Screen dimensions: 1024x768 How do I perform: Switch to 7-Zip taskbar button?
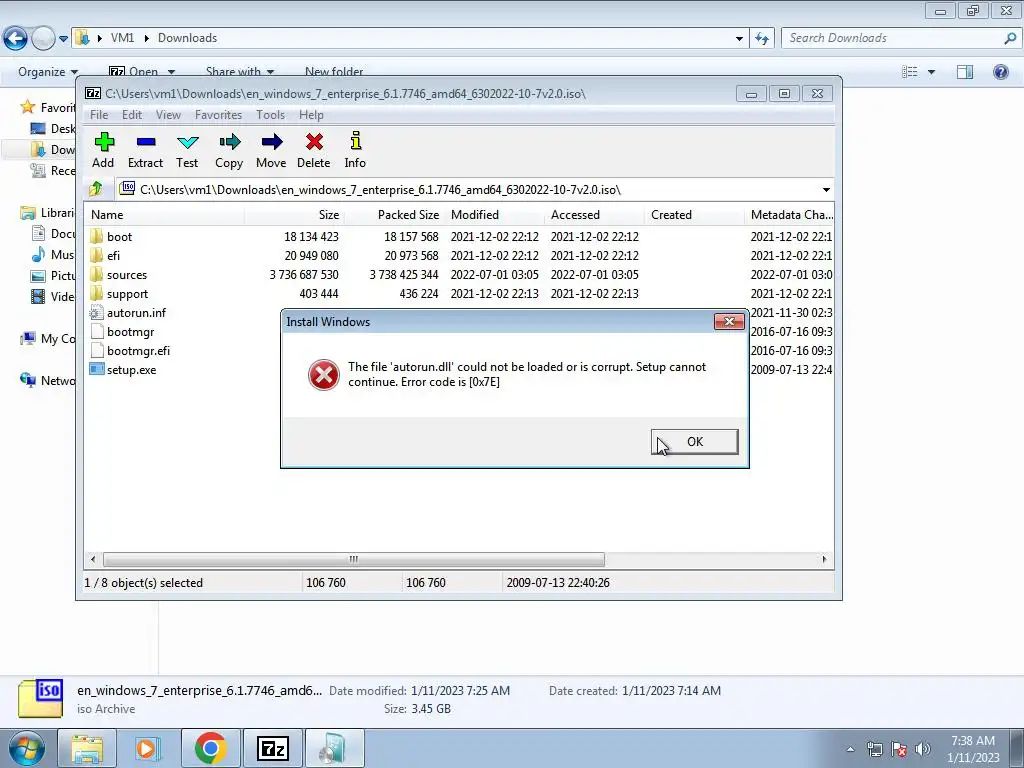coord(273,748)
